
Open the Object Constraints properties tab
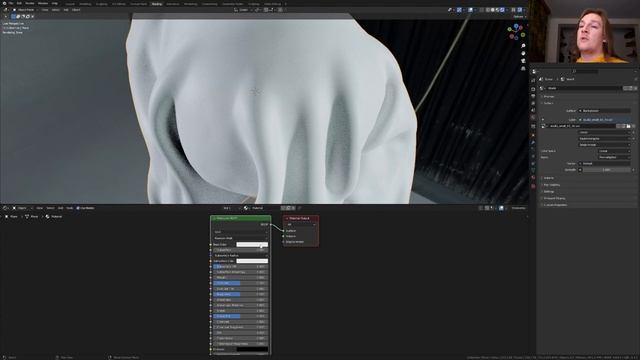pyautogui.click(x=533, y=163)
